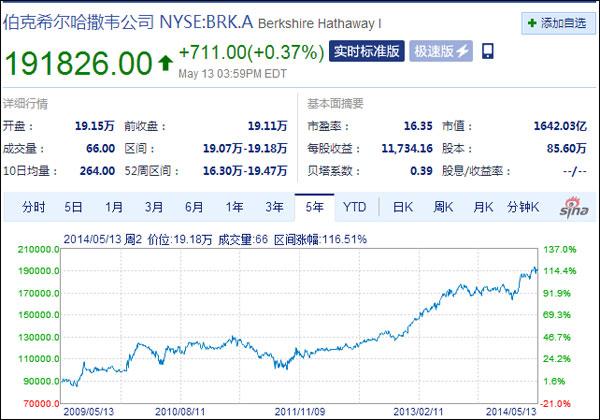
Task: Open the 月K monthly candlestick chart
Action: pyautogui.click(x=483, y=207)
